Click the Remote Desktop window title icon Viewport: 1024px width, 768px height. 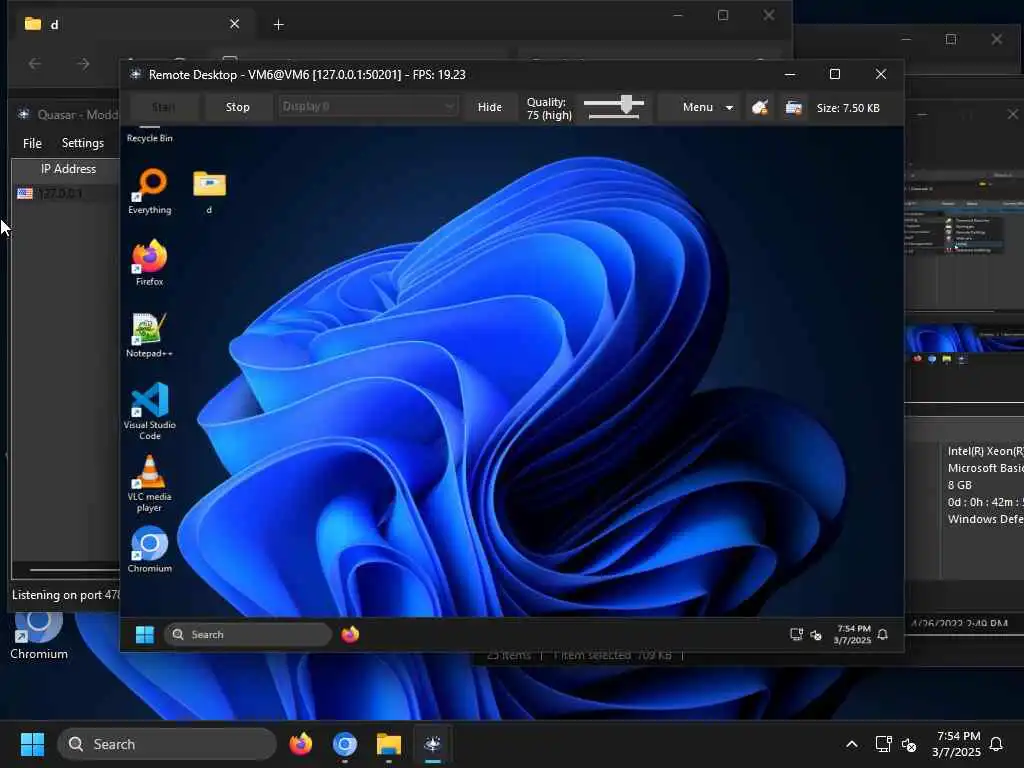coord(135,74)
